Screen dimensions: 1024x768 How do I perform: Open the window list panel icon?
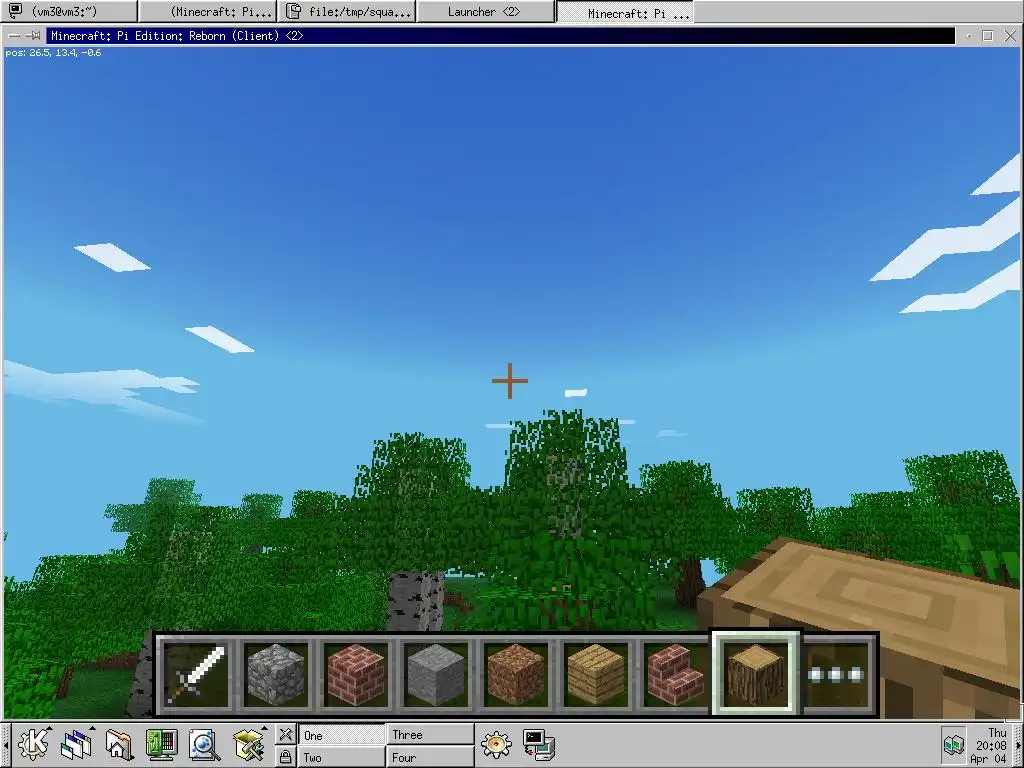77,744
